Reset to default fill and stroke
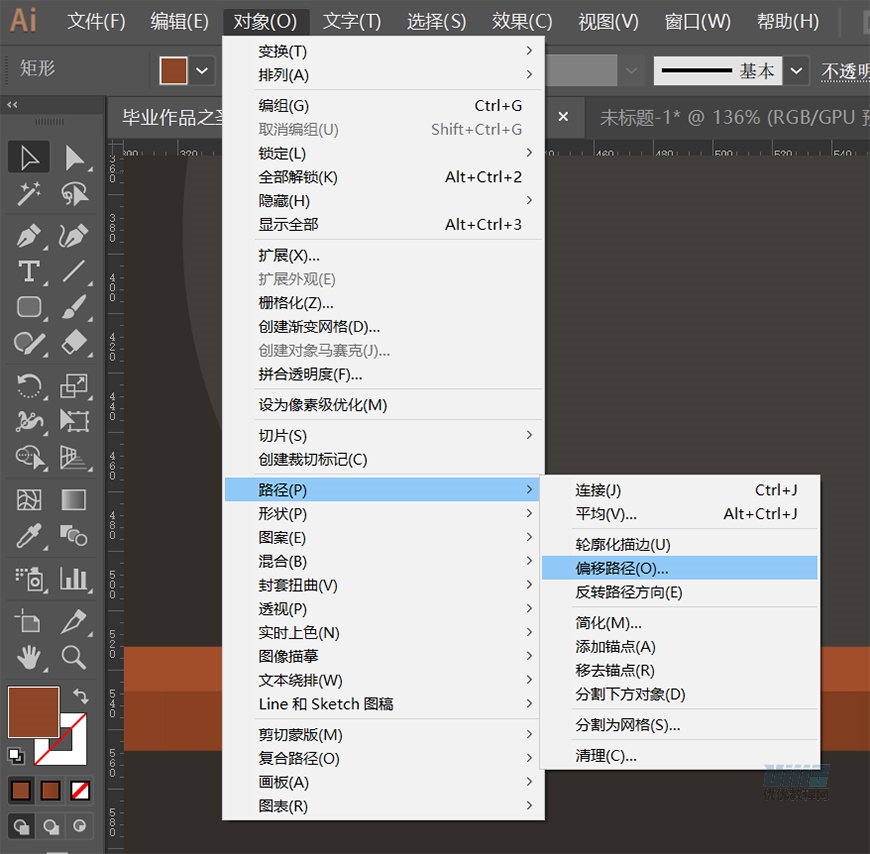 [x=16, y=755]
